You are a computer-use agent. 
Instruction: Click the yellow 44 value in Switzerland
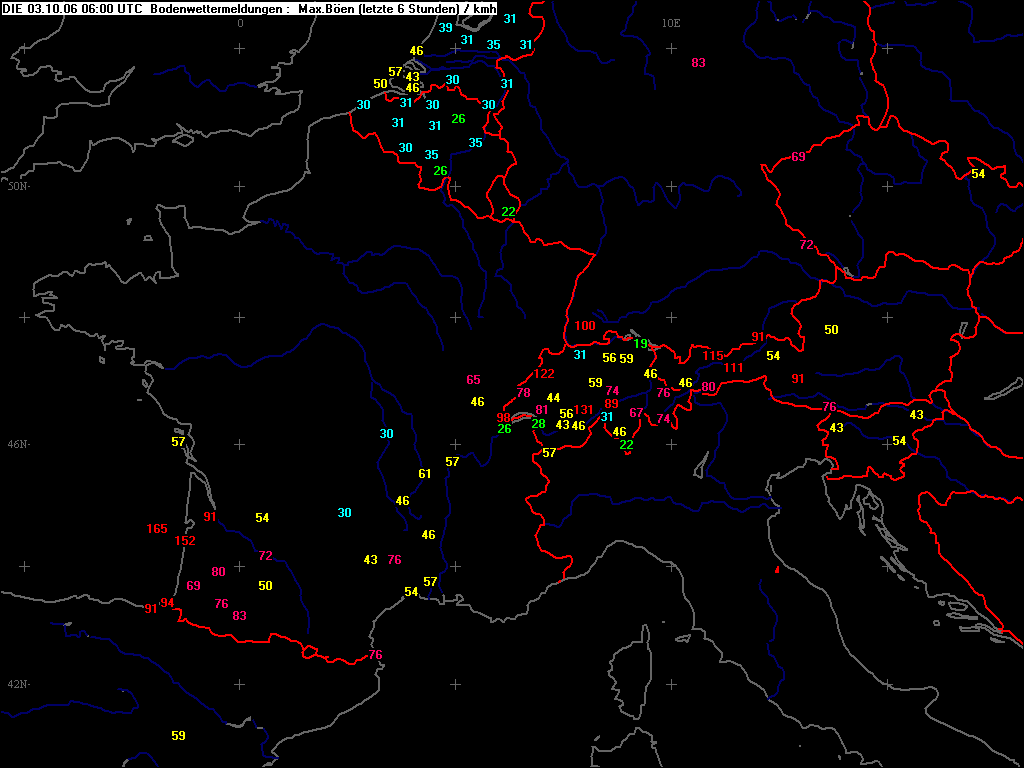(553, 398)
